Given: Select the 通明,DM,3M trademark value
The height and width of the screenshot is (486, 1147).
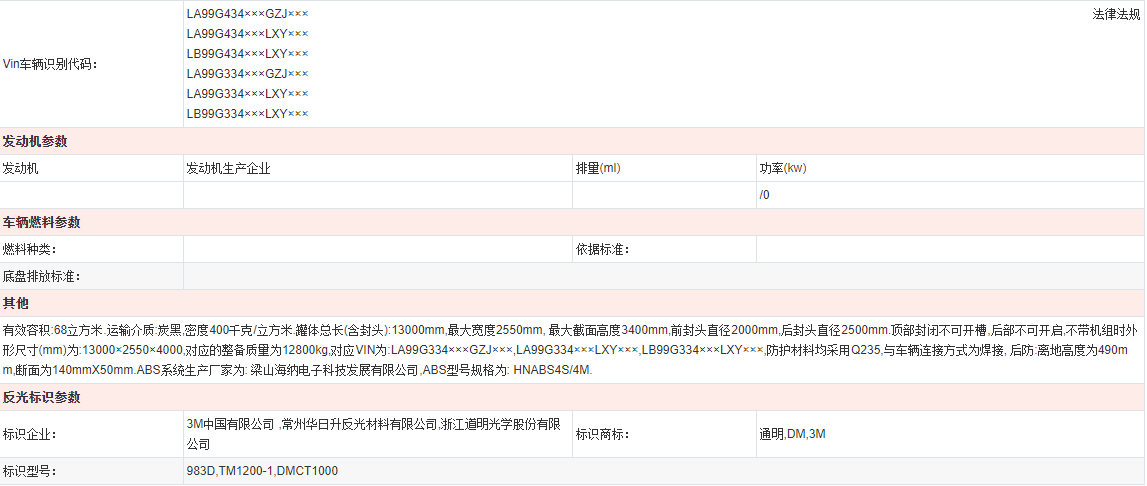Looking at the screenshot, I should (792, 434).
